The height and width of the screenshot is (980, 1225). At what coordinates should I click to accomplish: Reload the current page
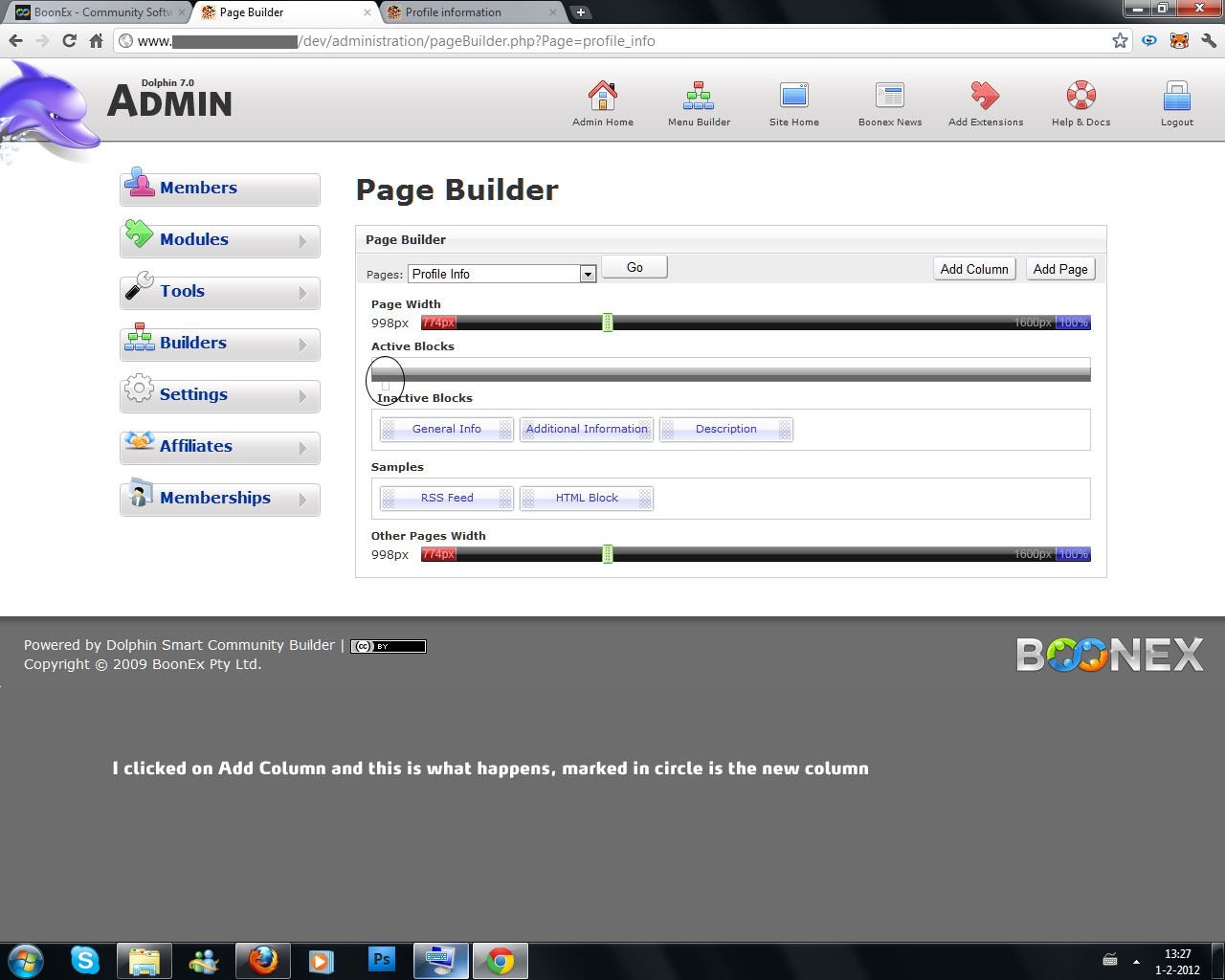[69, 41]
